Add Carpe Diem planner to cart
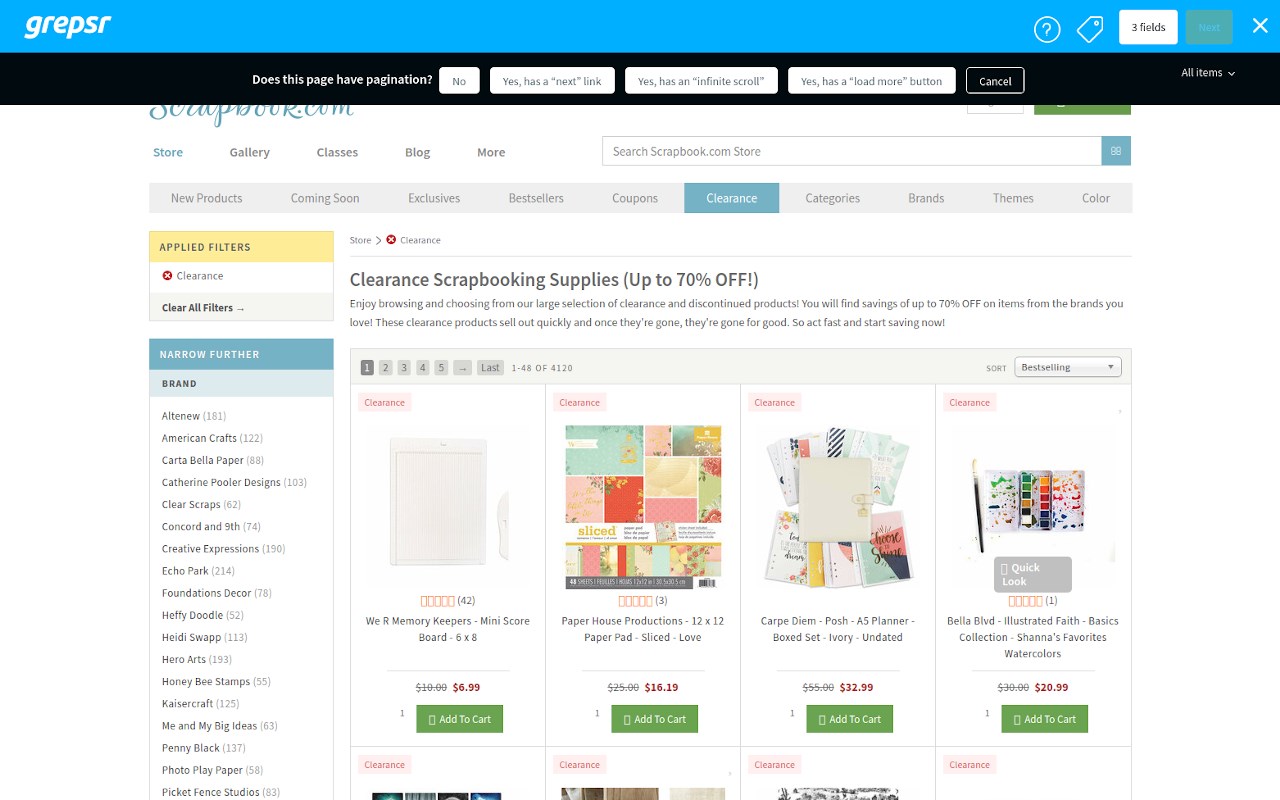This screenshot has width=1280, height=800. [850, 719]
